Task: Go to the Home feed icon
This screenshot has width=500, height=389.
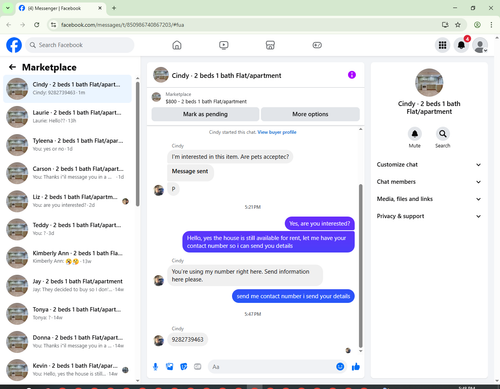Action: coord(177,45)
